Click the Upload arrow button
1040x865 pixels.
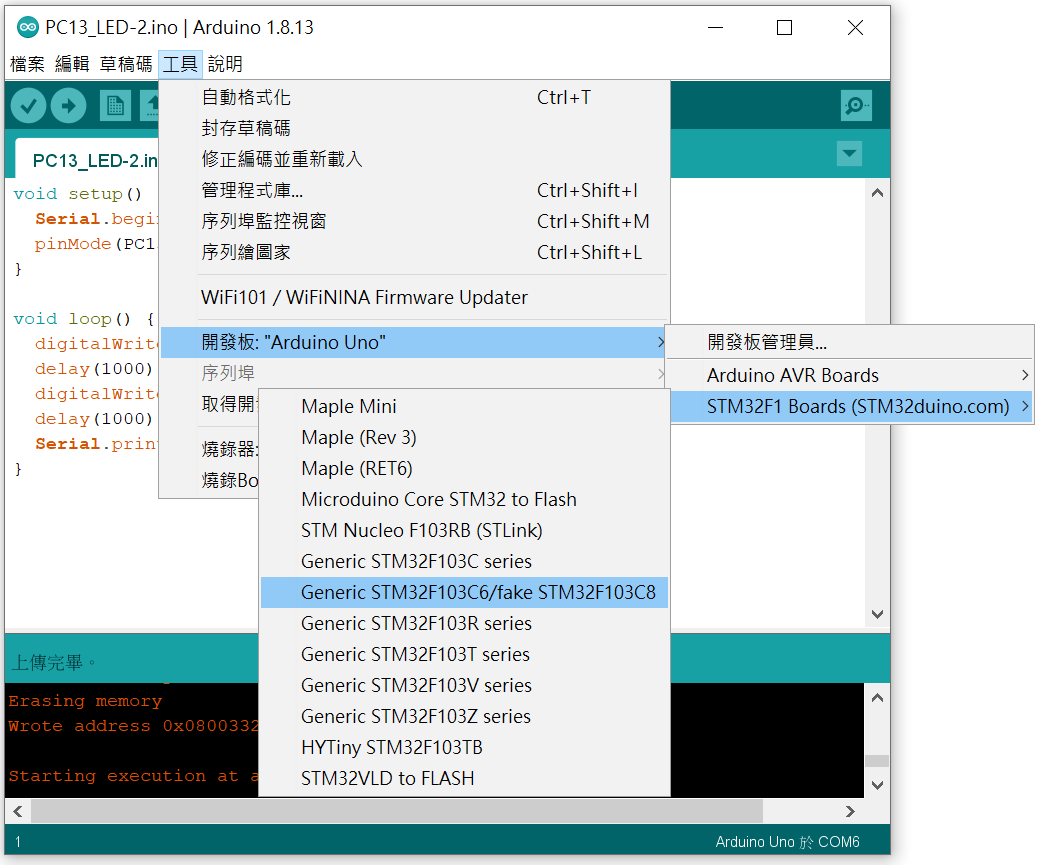(x=69, y=105)
